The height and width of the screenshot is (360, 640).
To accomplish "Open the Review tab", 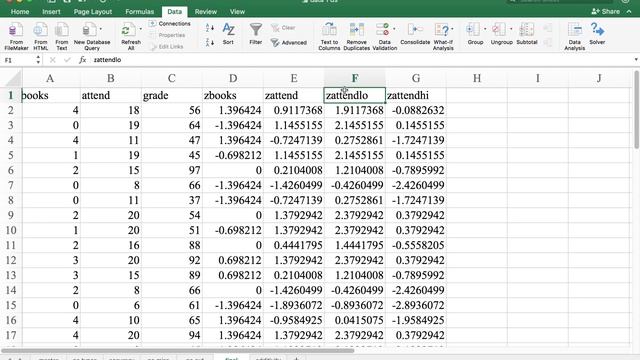I will [206, 12].
